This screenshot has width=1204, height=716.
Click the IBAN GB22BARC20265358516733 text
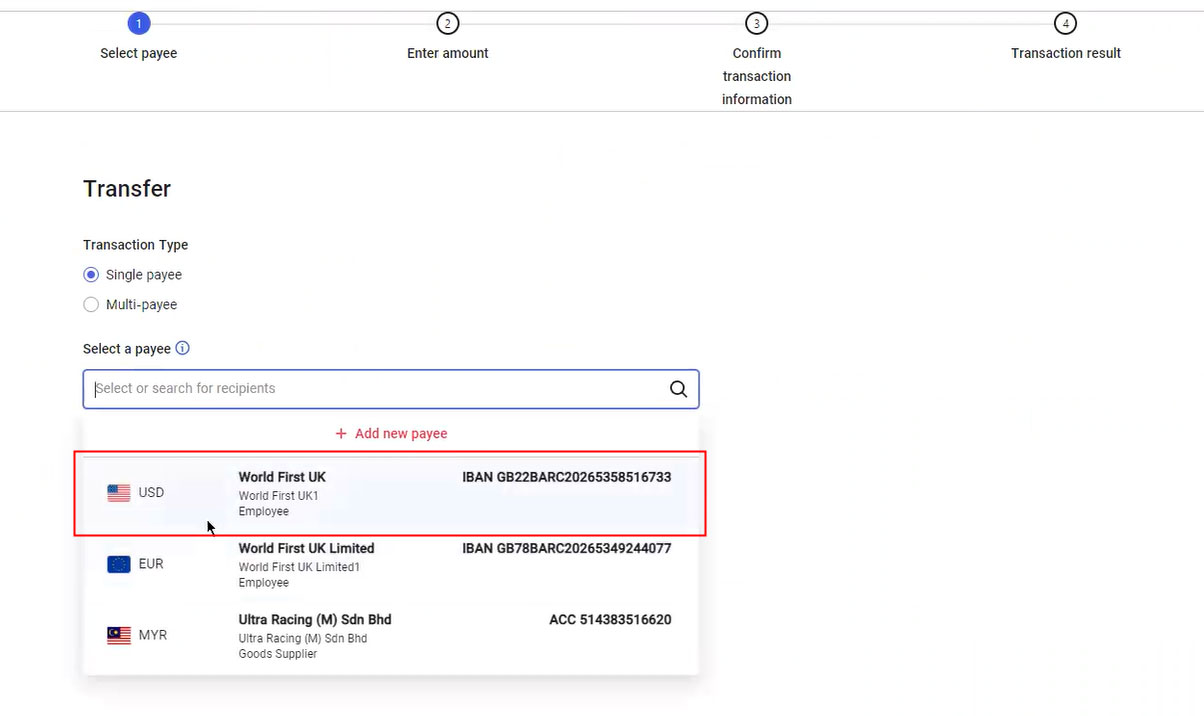pyautogui.click(x=566, y=477)
